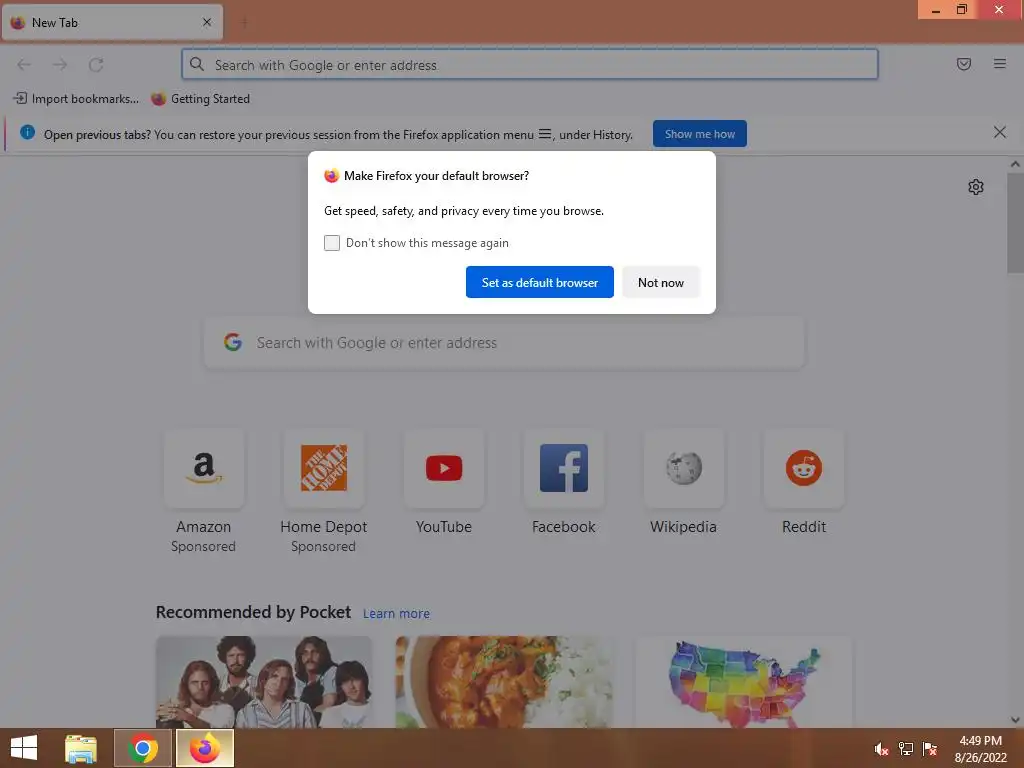Open Pocket story with band photo

coord(264,682)
